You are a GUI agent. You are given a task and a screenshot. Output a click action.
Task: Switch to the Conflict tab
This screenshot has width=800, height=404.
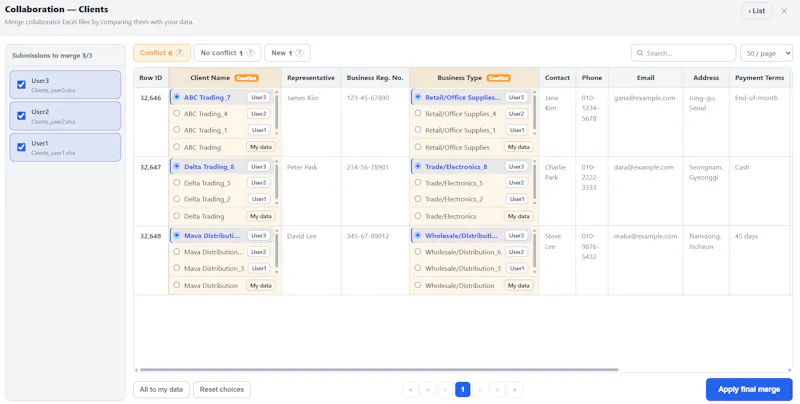coord(162,53)
